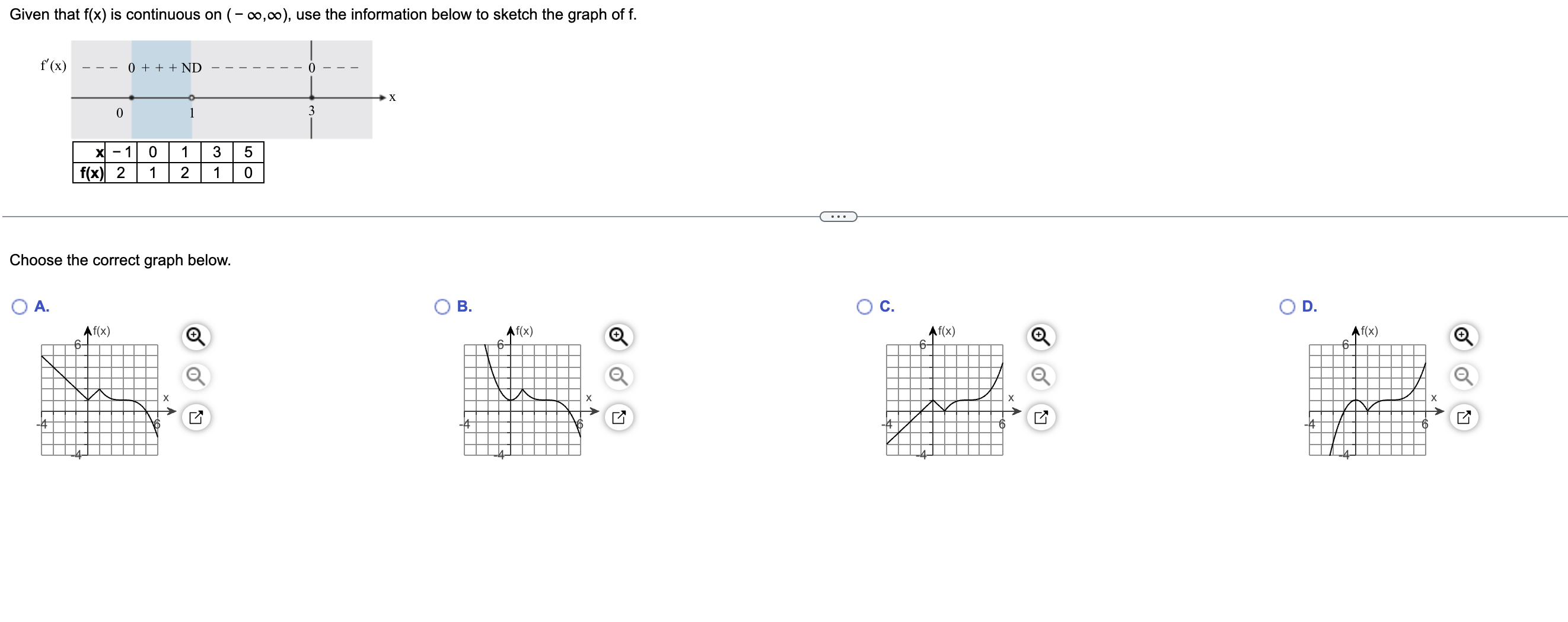Click the f(x) values table

click(167, 162)
